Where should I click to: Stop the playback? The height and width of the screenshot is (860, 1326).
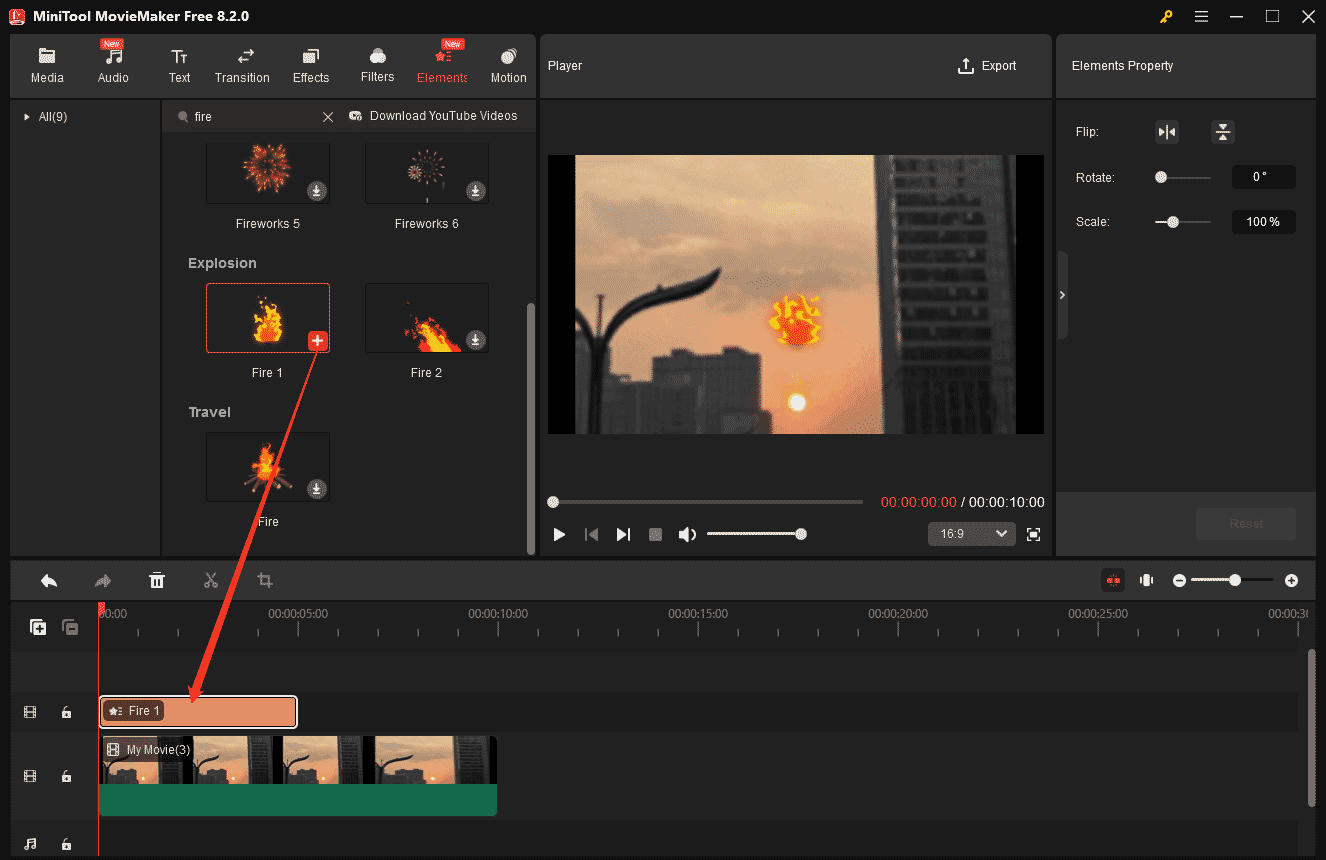coord(655,535)
